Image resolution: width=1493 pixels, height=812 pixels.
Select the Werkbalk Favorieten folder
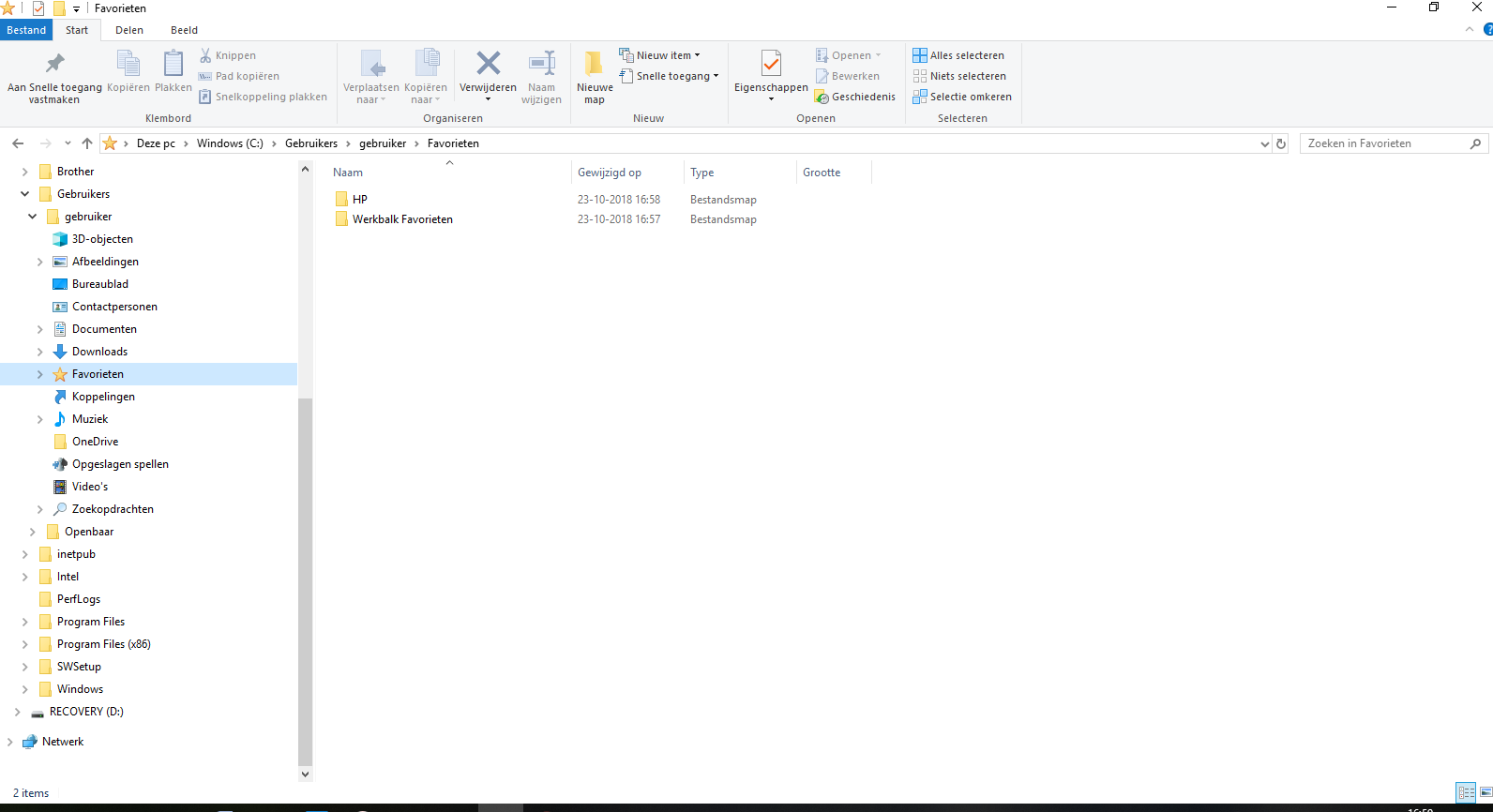pos(394,218)
